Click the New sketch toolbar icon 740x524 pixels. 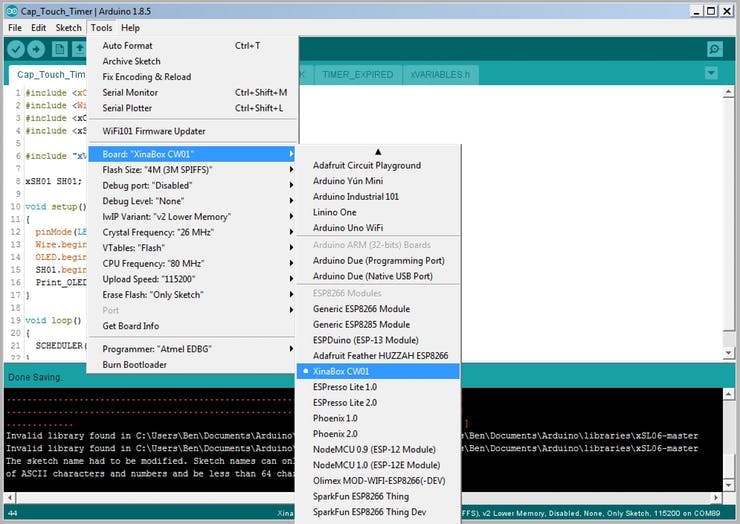tap(59, 49)
